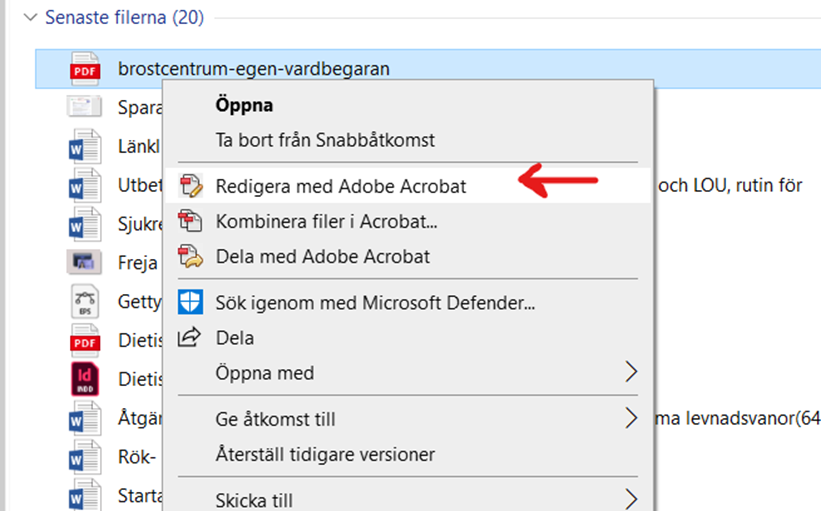The width and height of the screenshot is (821, 511).
Task: Select the Freja image file thumbnail
Action: (x=84, y=262)
